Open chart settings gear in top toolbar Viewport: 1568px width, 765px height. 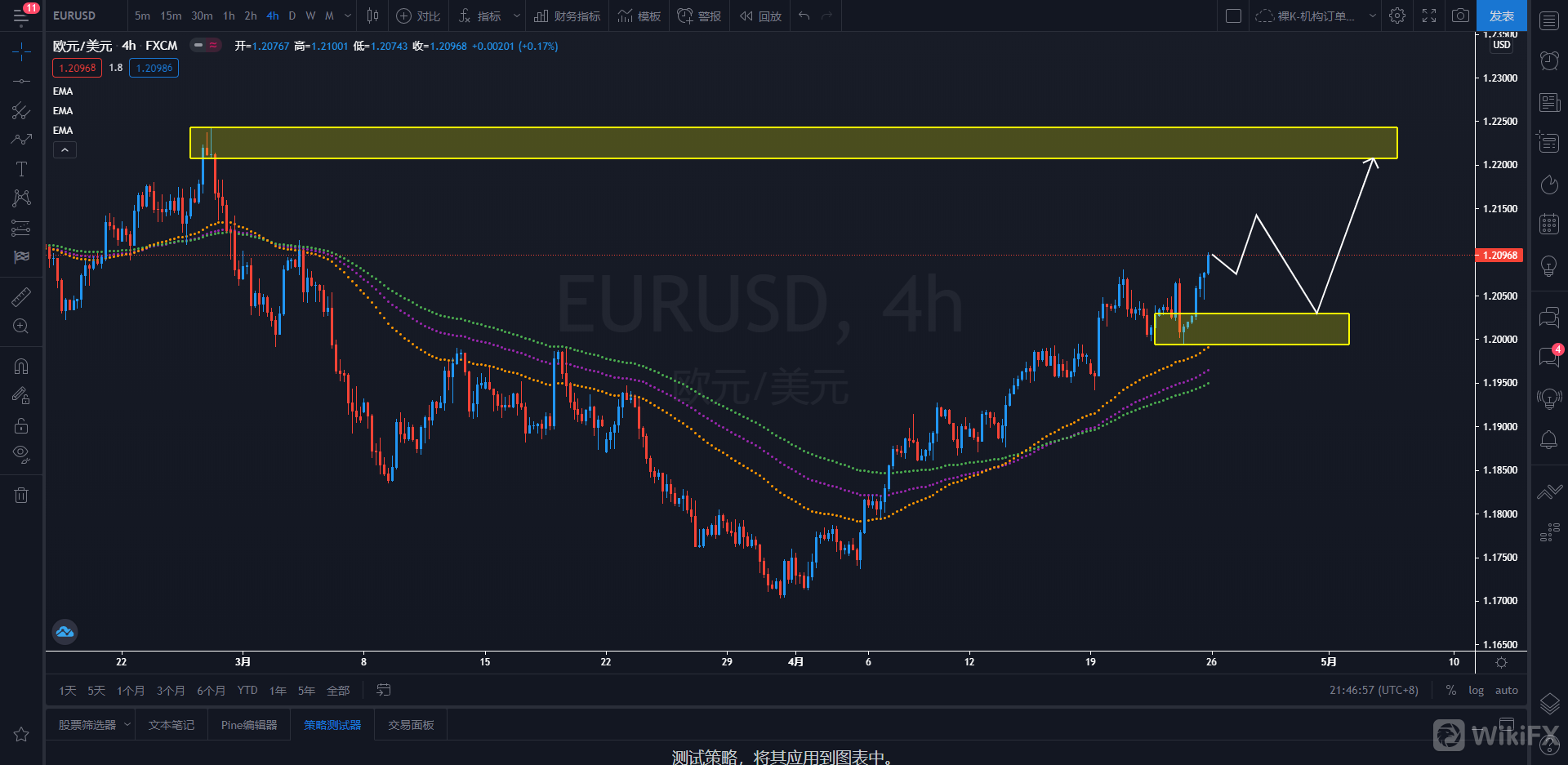click(x=1397, y=16)
